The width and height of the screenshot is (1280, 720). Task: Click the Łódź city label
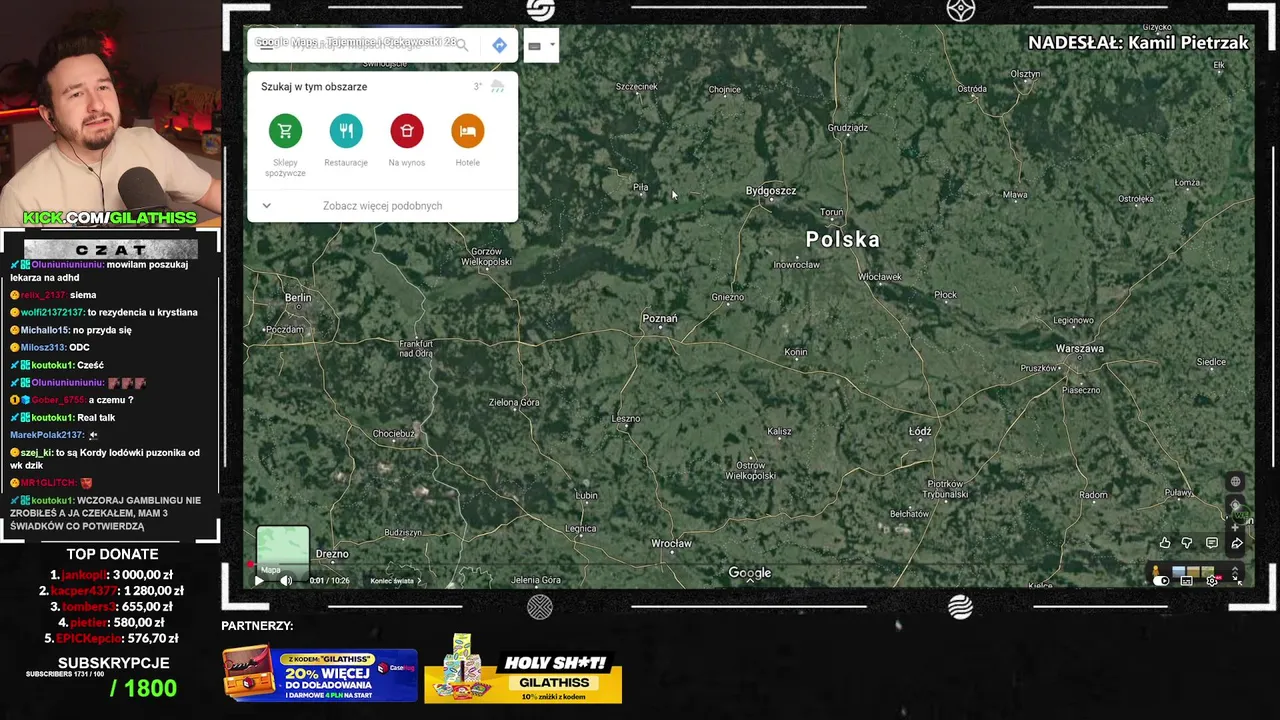(920, 431)
